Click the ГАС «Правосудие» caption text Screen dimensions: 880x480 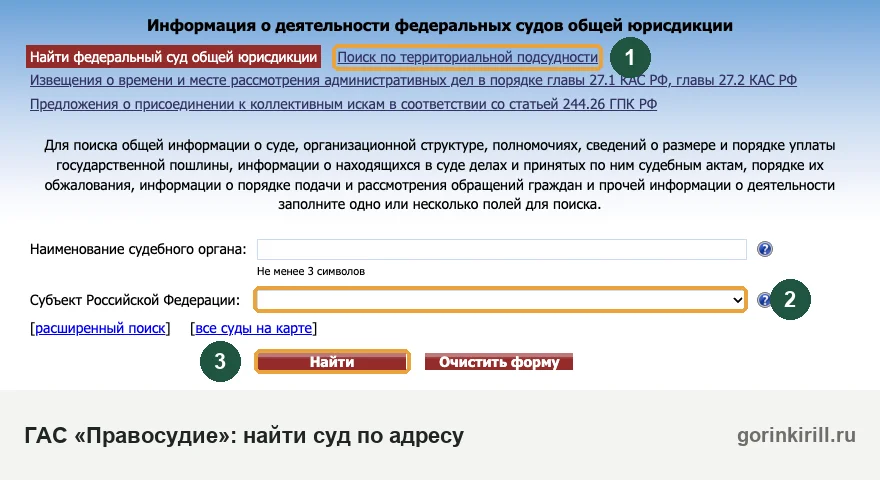(x=244, y=436)
